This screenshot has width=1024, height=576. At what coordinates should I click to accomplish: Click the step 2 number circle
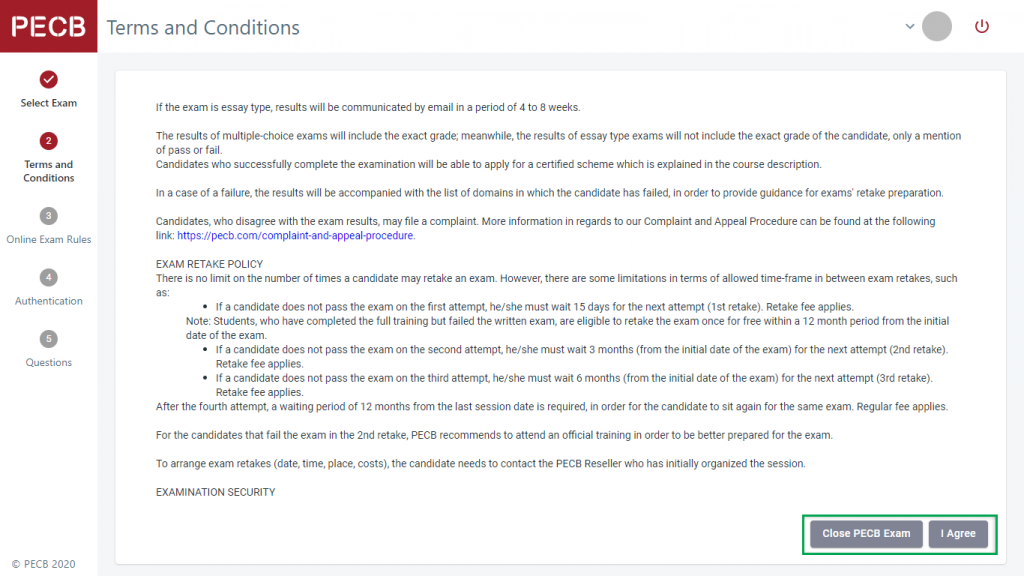click(49, 141)
